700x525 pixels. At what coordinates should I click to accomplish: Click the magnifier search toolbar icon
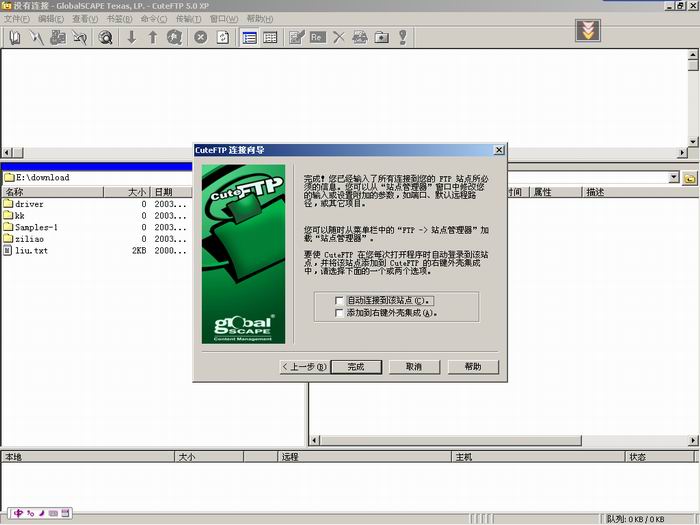pyautogui.click(x=105, y=38)
